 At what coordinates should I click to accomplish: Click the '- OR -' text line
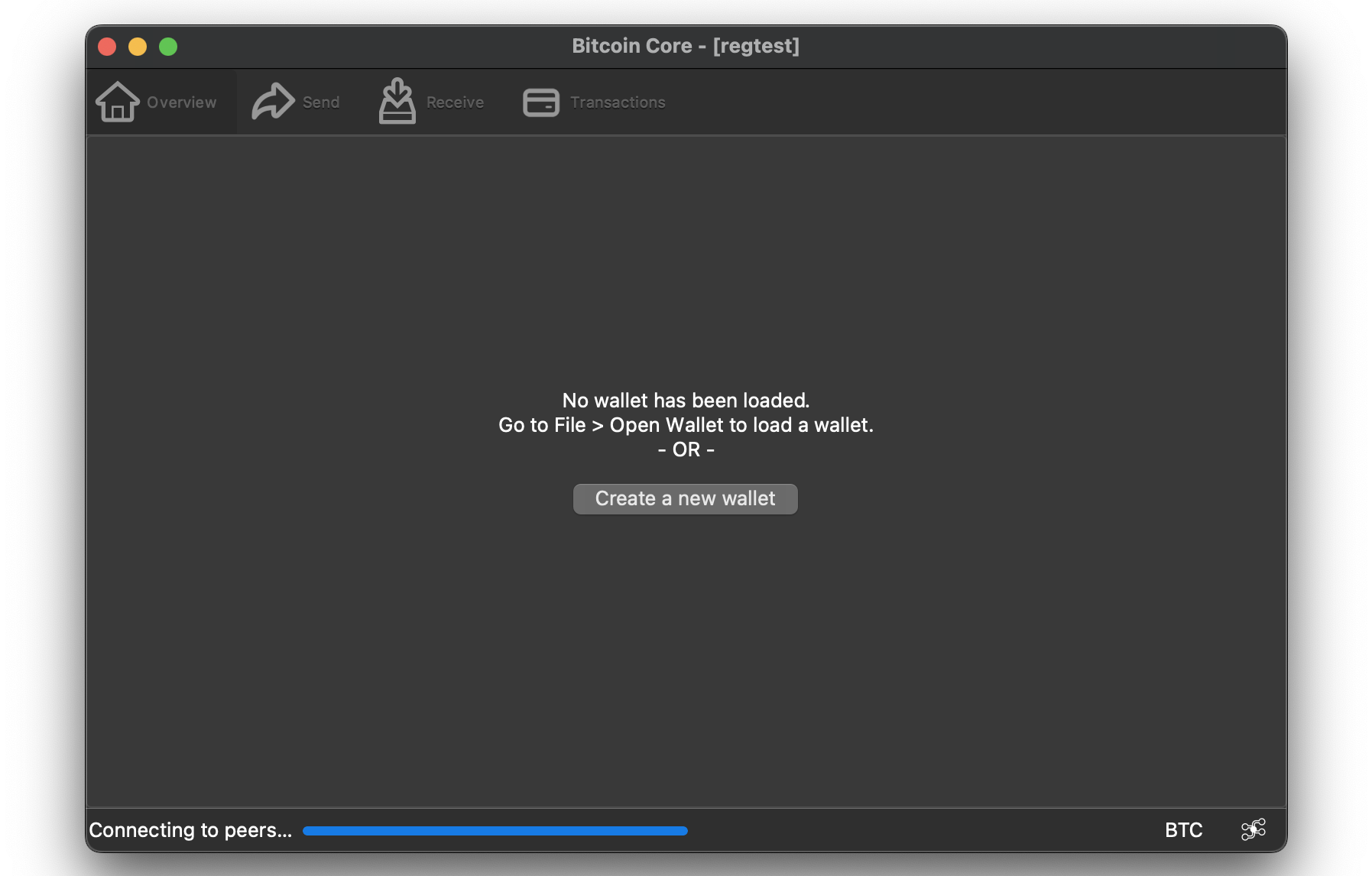tap(686, 449)
